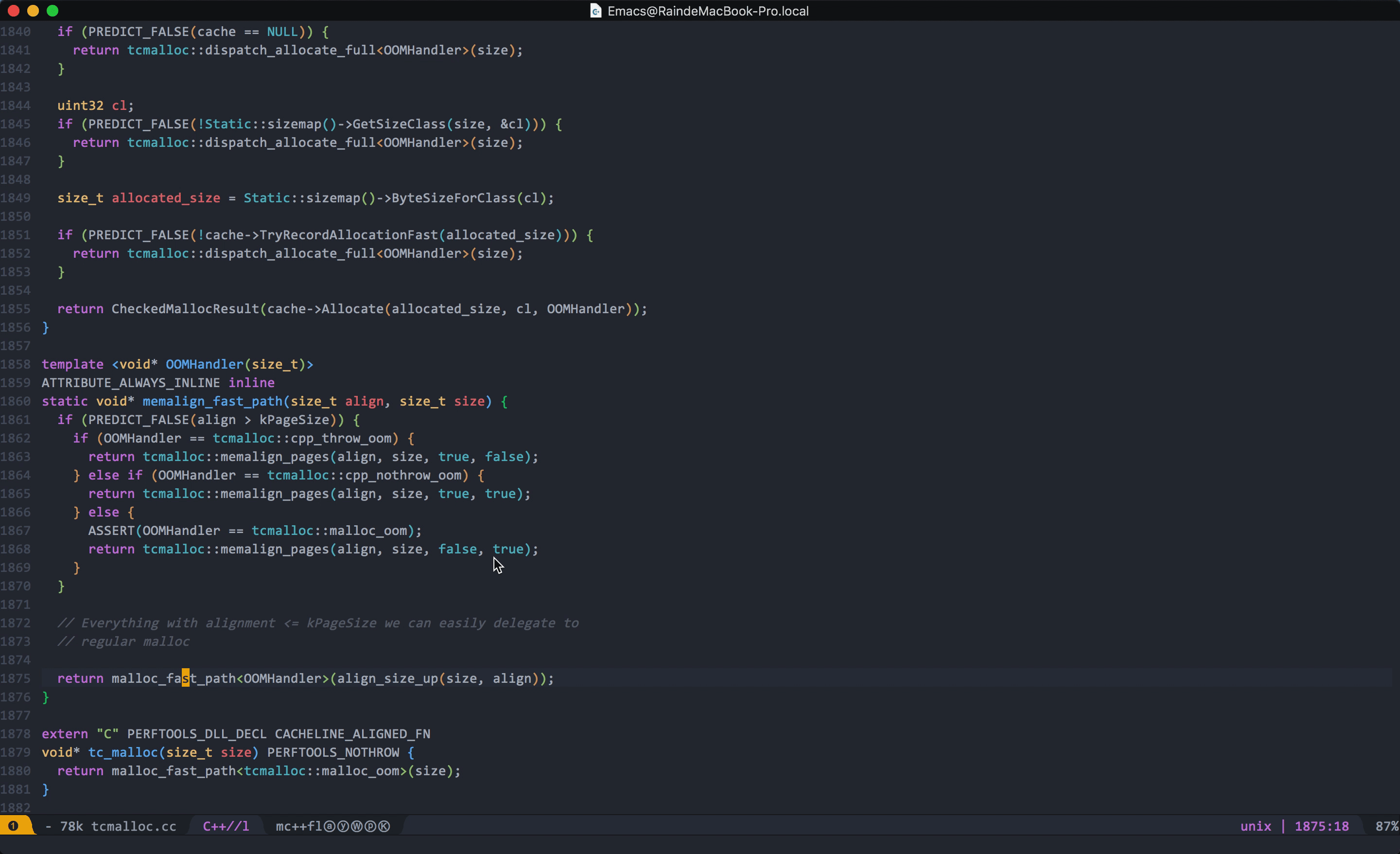Click the 87% buffer position indicator
1400x854 pixels.
(1387, 826)
